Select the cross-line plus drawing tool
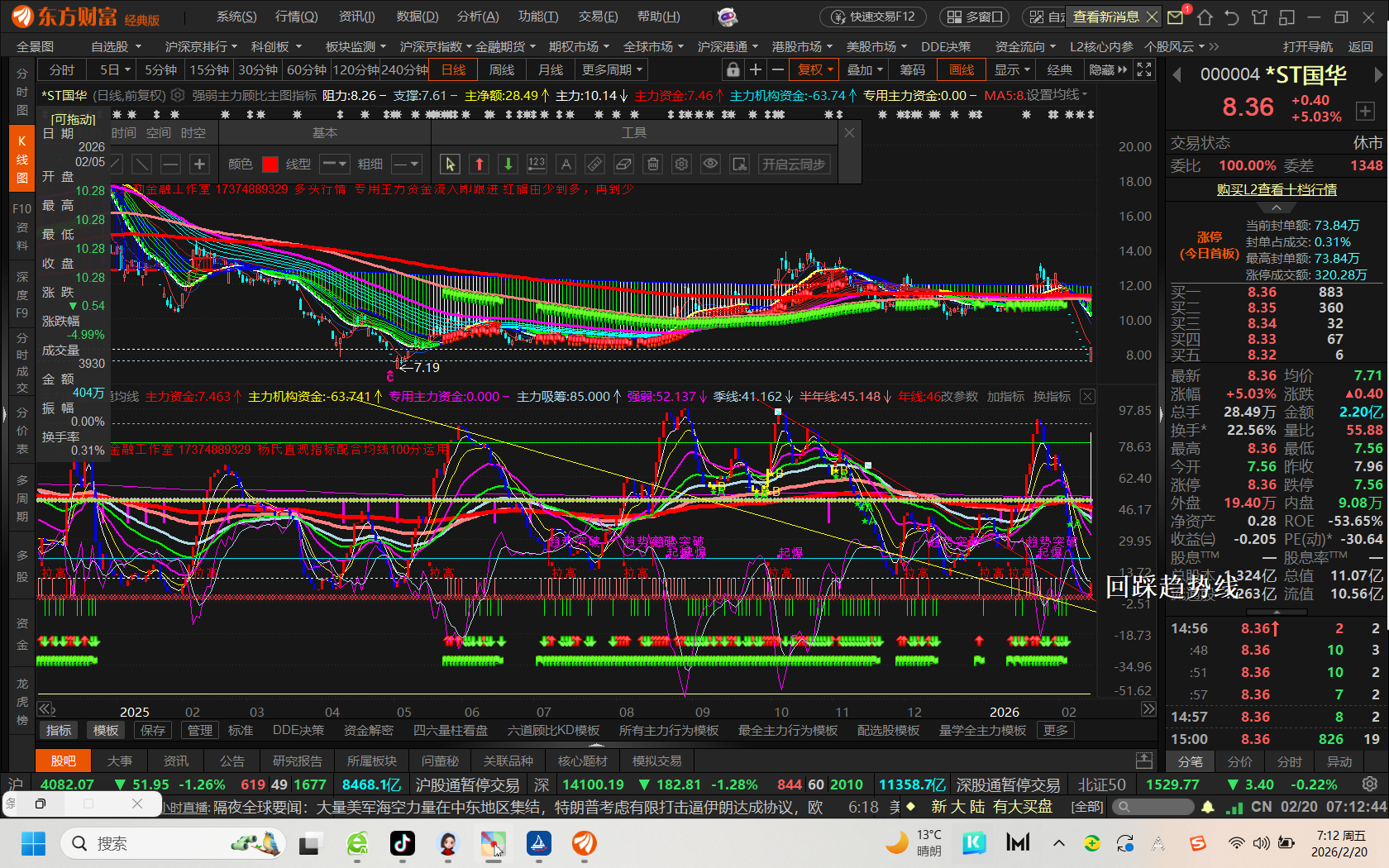The image size is (1389, 868). coord(199,164)
